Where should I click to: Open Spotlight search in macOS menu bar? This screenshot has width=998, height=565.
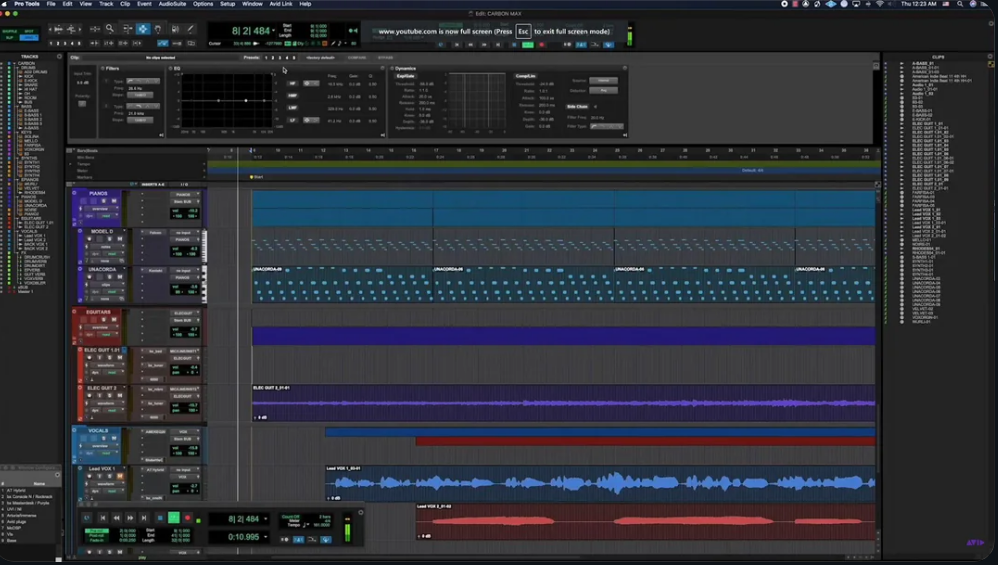tap(960, 4)
